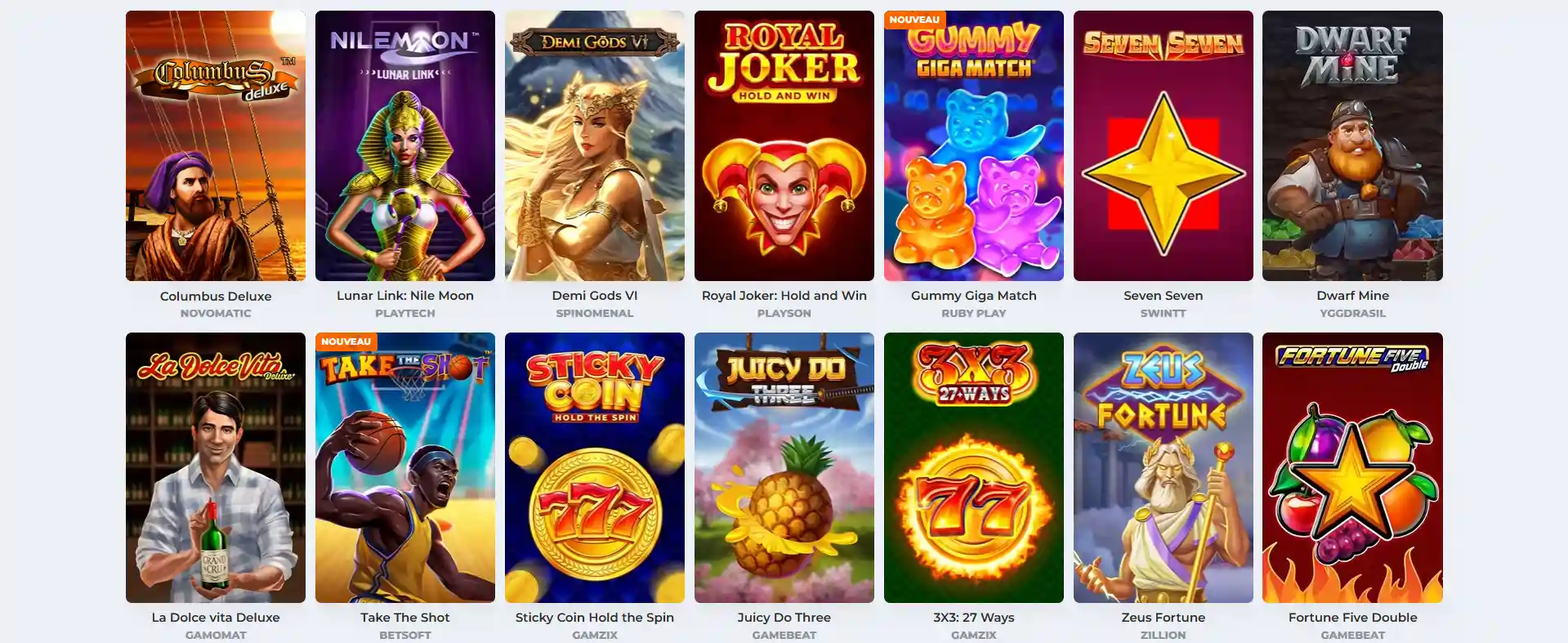Open Take The Shot basketball game tile

tap(405, 467)
